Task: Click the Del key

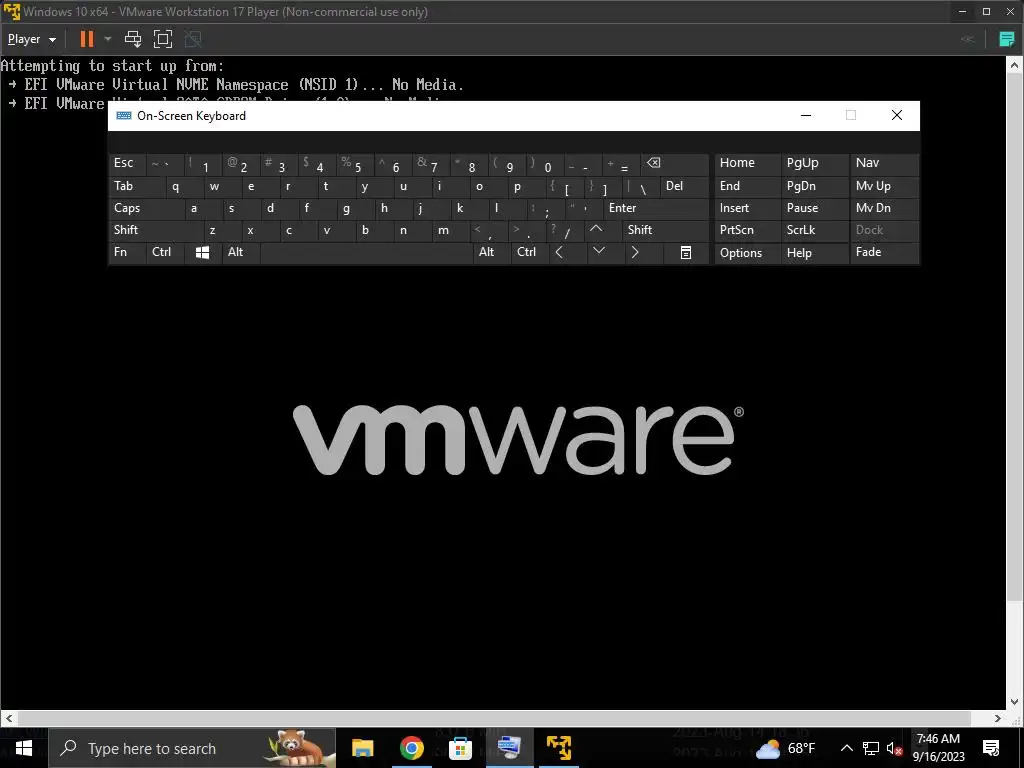Action: tap(684, 186)
